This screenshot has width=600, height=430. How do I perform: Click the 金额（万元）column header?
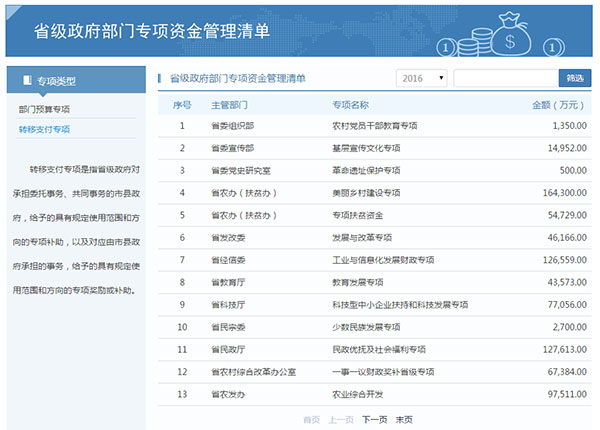558,104
